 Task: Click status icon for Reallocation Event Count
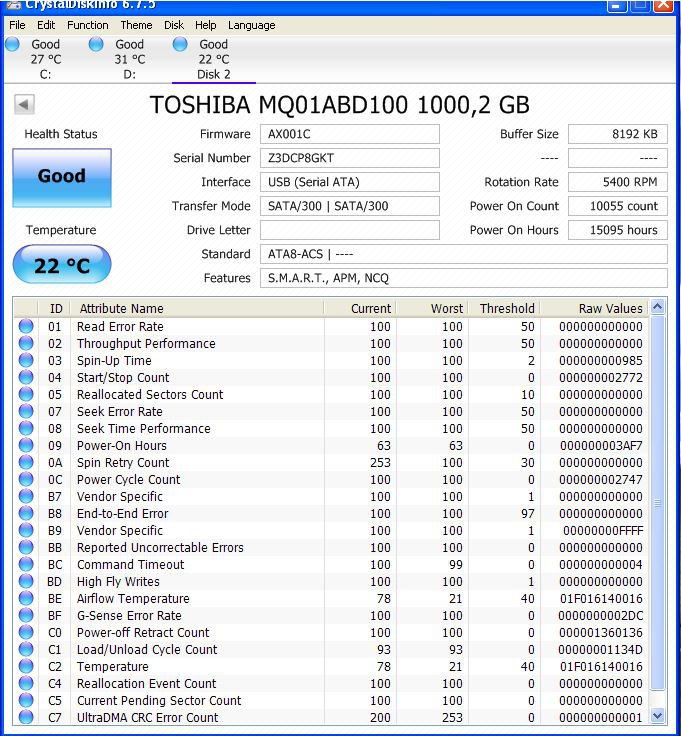[x=26, y=683]
